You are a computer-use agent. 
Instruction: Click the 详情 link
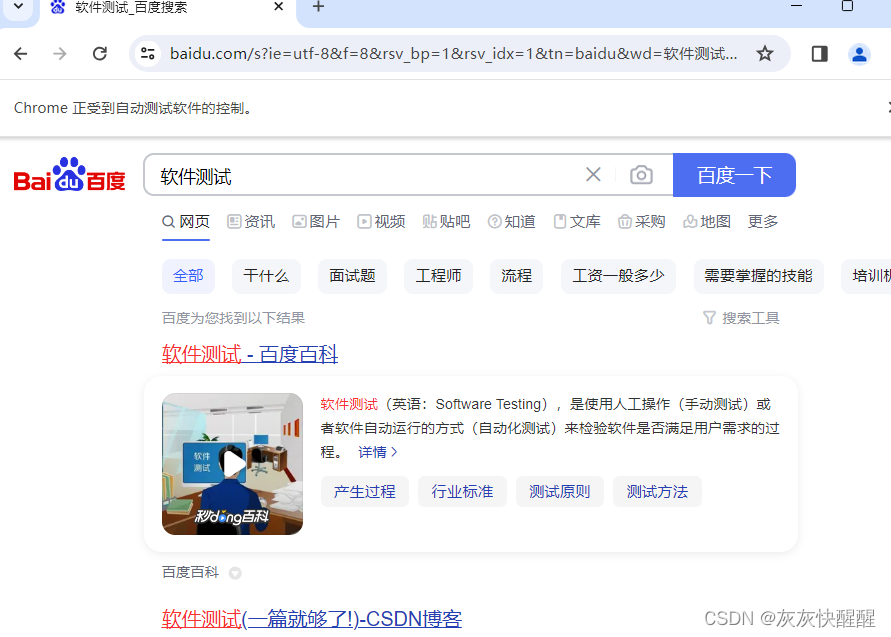click(x=378, y=452)
